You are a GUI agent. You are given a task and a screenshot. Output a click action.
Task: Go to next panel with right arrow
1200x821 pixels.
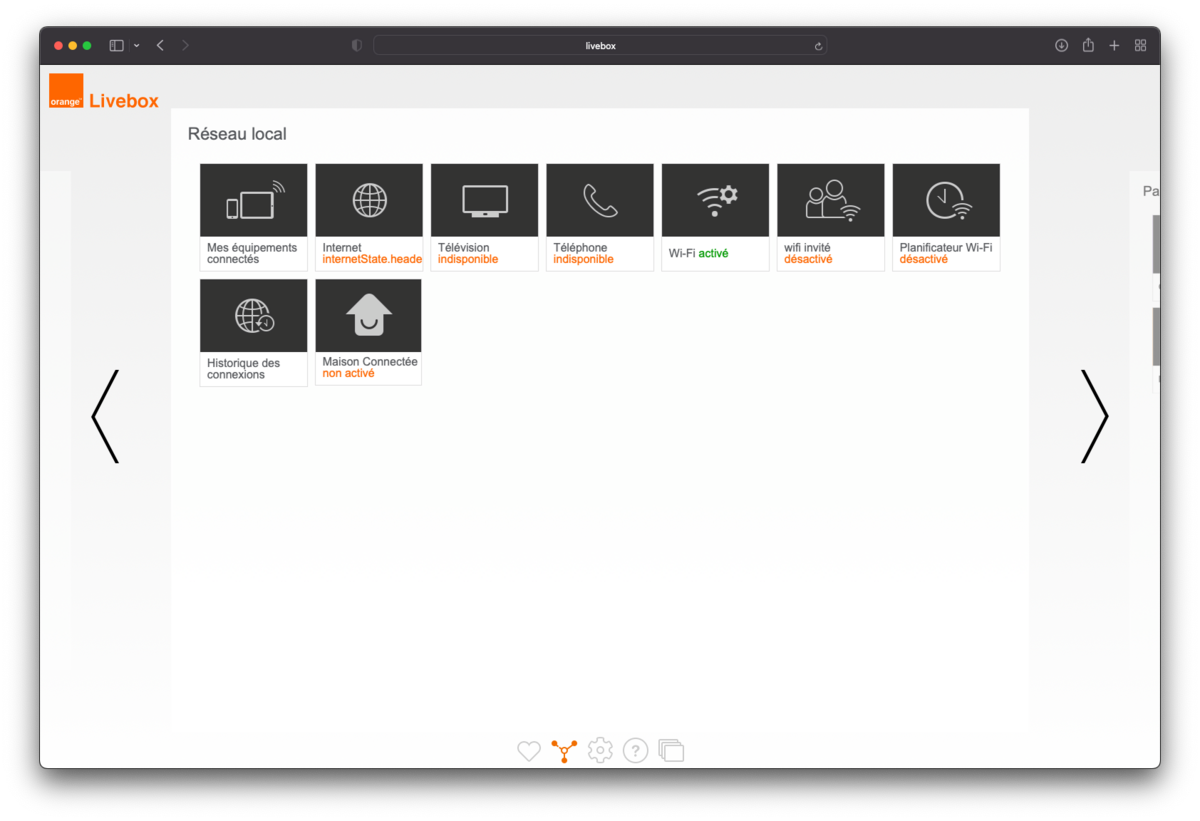[x=1095, y=416]
